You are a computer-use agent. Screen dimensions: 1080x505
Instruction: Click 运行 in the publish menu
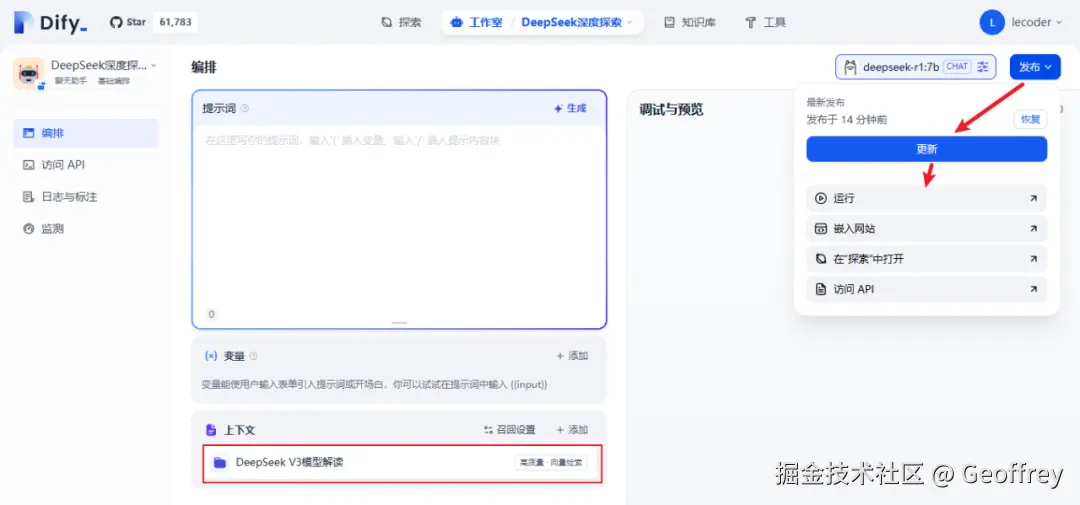[926, 198]
